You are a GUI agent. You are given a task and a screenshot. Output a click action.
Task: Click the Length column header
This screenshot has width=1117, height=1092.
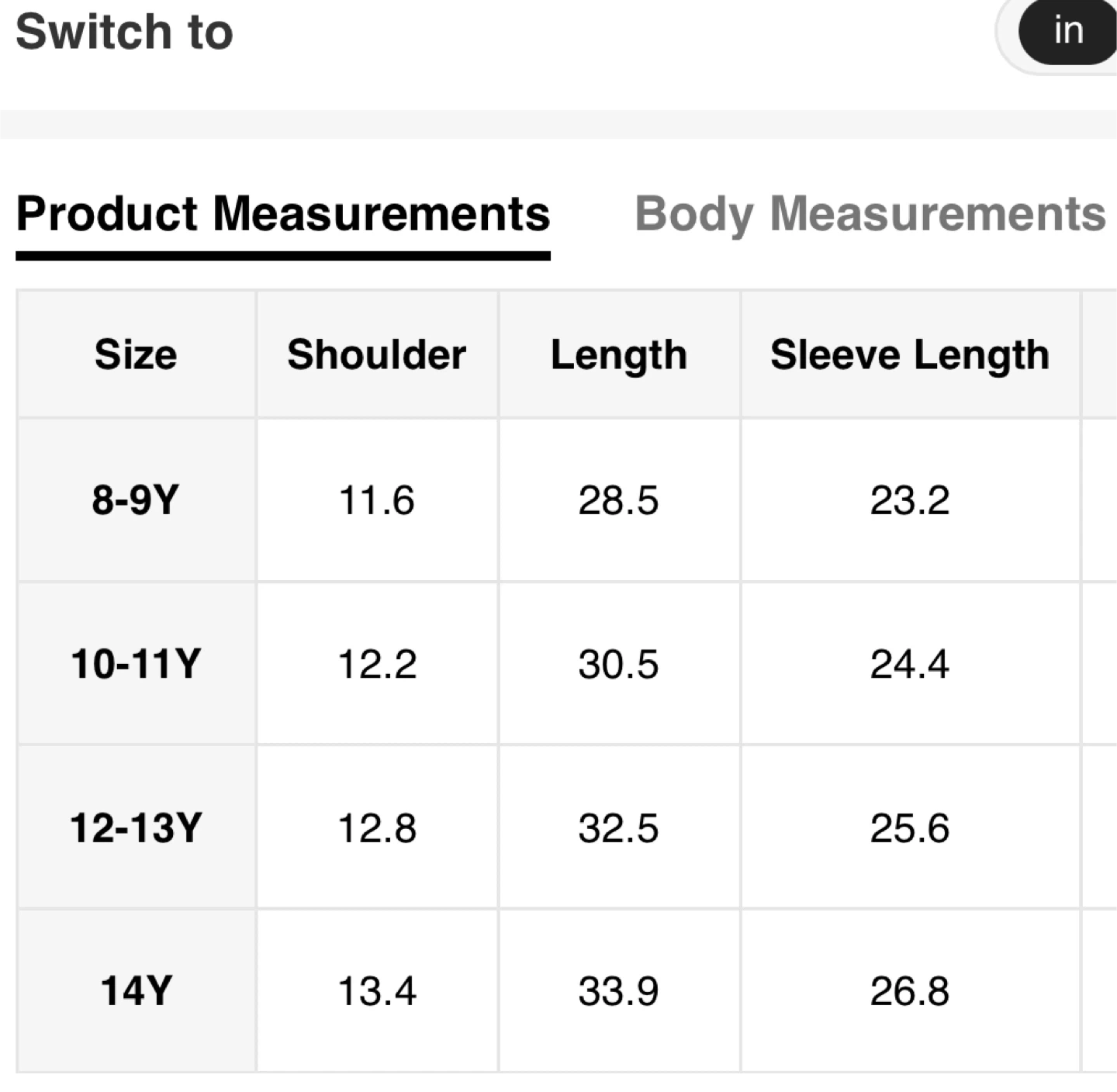click(619, 355)
